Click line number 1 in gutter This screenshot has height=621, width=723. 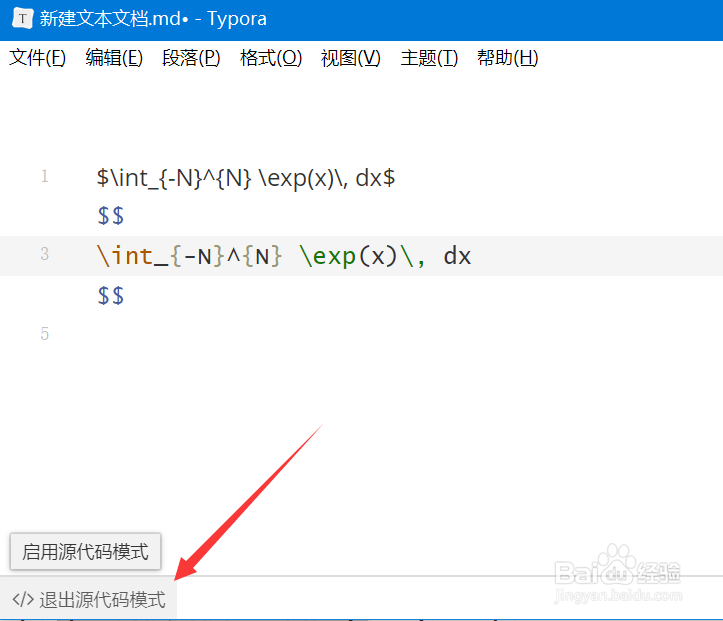[45, 176]
